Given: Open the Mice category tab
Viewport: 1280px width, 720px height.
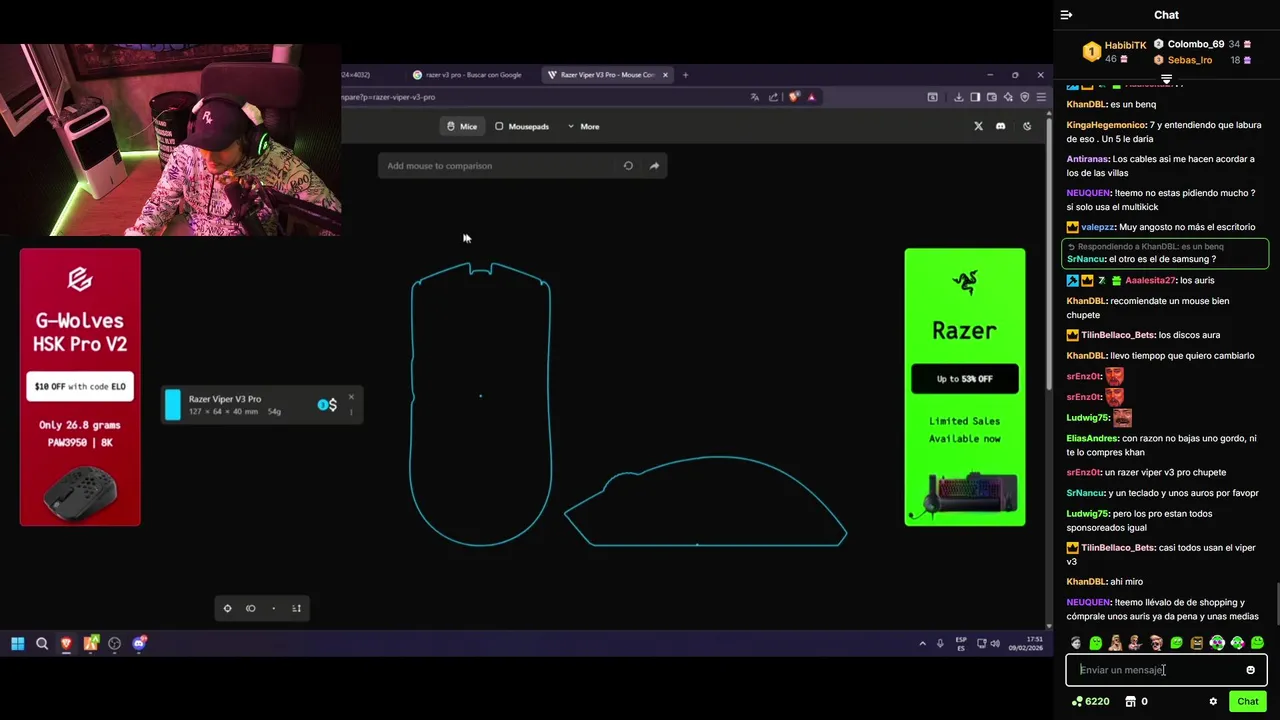Looking at the screenshot, I should tap(461, 126).
